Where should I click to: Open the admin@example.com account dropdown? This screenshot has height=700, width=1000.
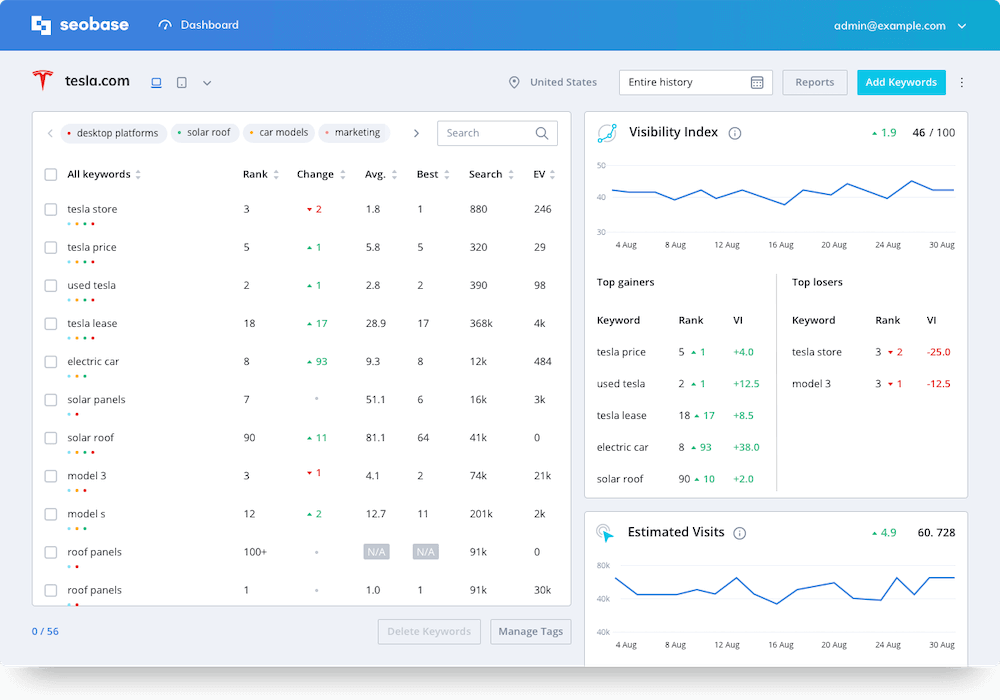pyautogui.click(x=900, y=26)
